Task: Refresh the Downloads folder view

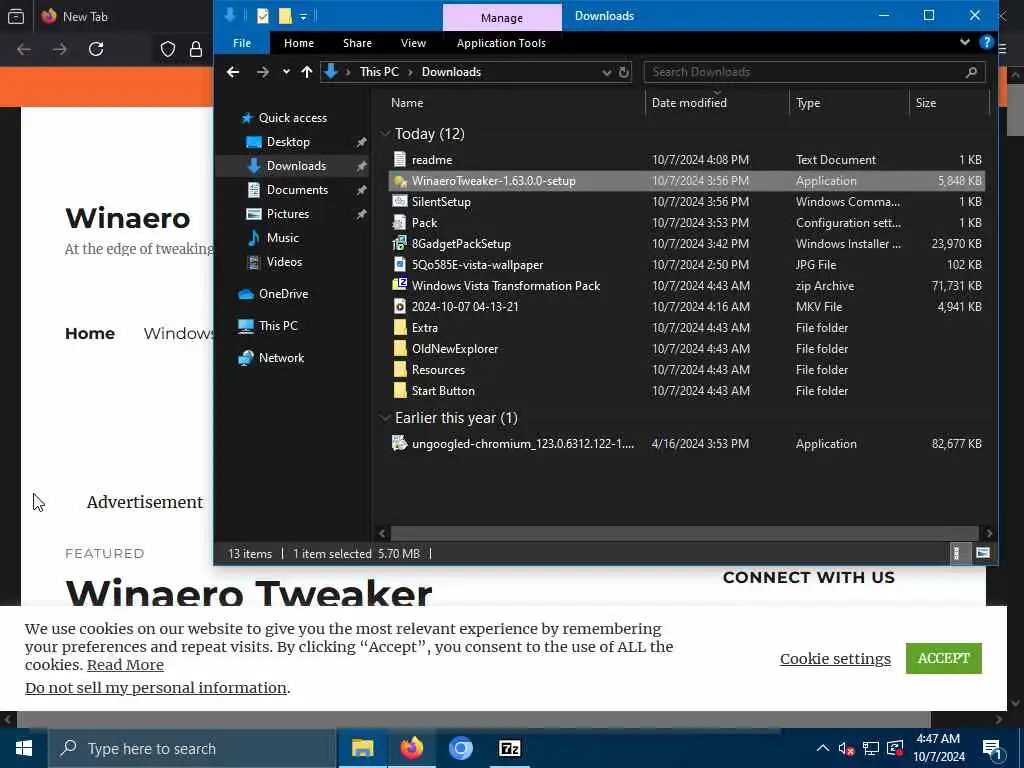Action: click(624, 72)
